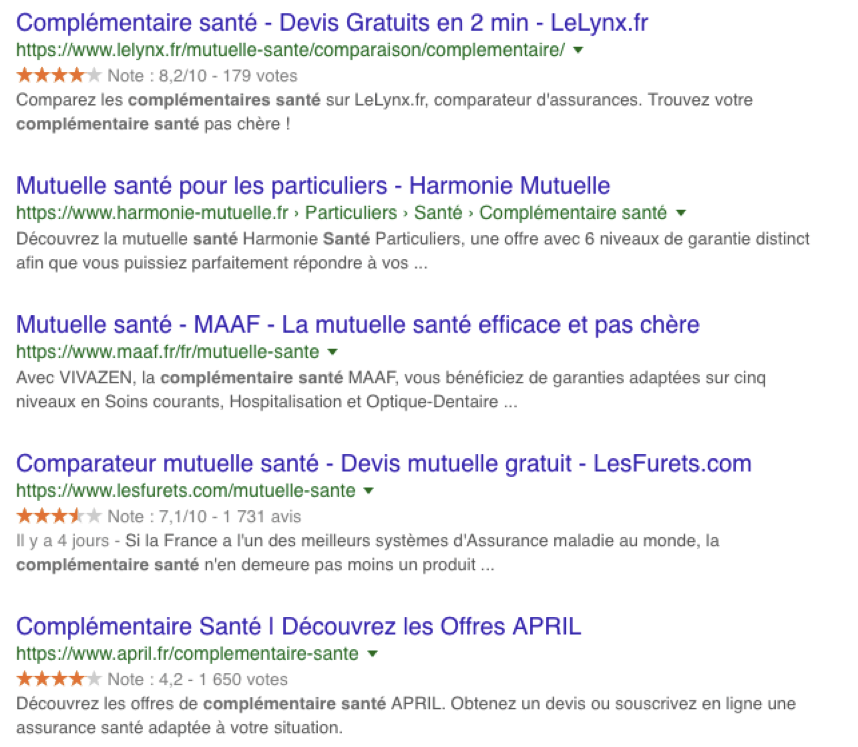
Task: Expand dropdown arrow next to maaf.fr URL
Action: click(x=333, y=352)
